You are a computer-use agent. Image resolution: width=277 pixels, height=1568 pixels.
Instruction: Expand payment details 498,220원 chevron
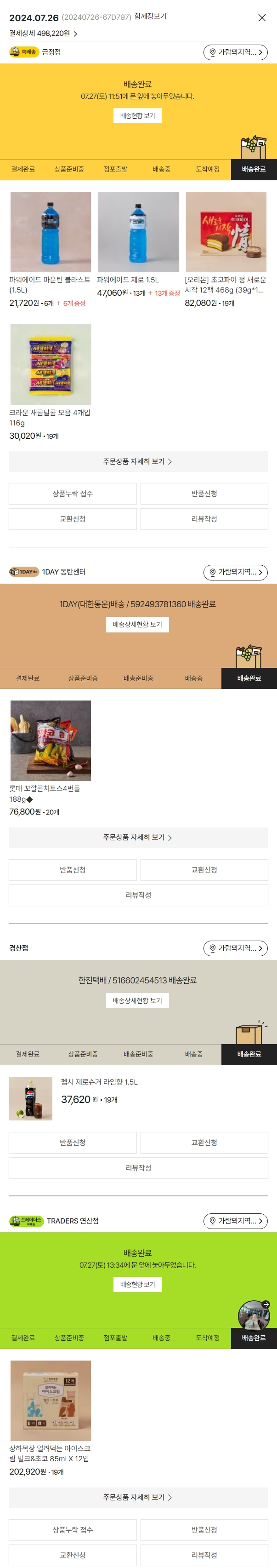tap(75, 34)
